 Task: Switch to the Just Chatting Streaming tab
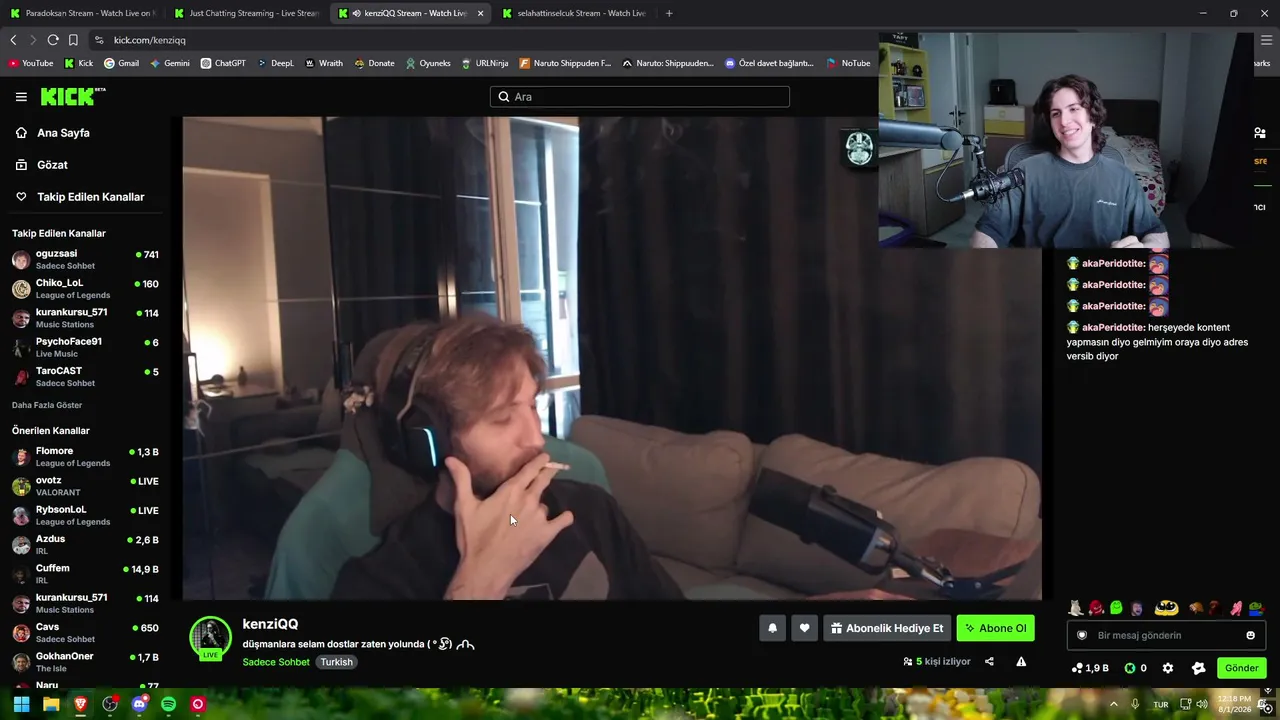click(246, 13)
